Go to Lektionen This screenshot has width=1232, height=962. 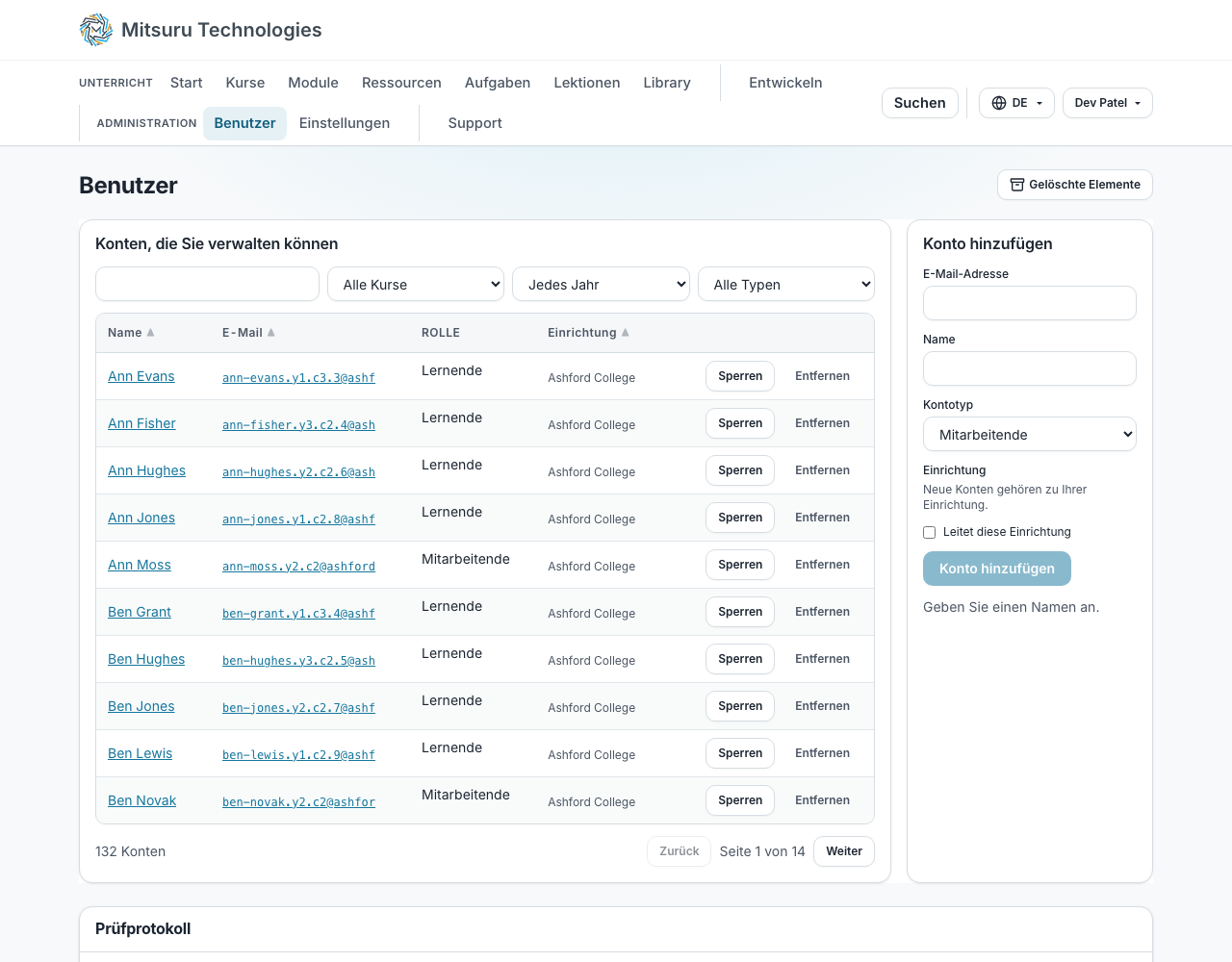587,83
